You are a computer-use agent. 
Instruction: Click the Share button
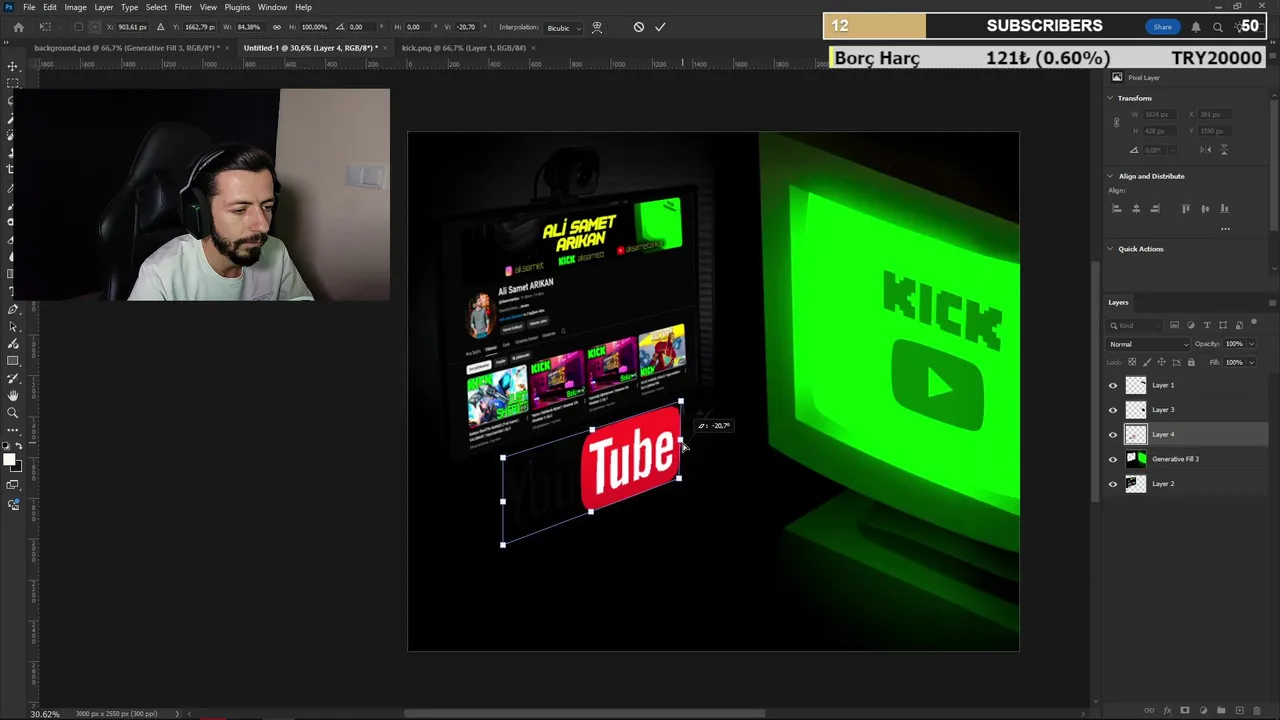(1162, 27)
